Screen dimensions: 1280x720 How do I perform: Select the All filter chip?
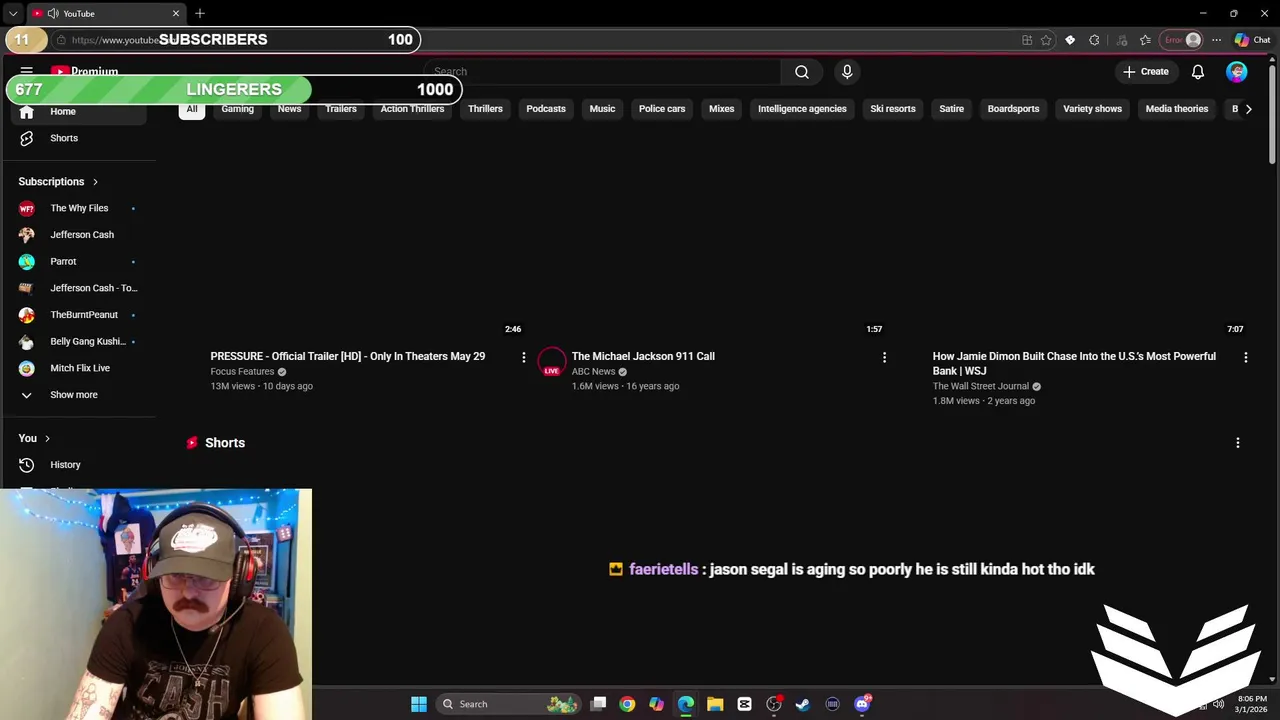click(x=192, y=109)
